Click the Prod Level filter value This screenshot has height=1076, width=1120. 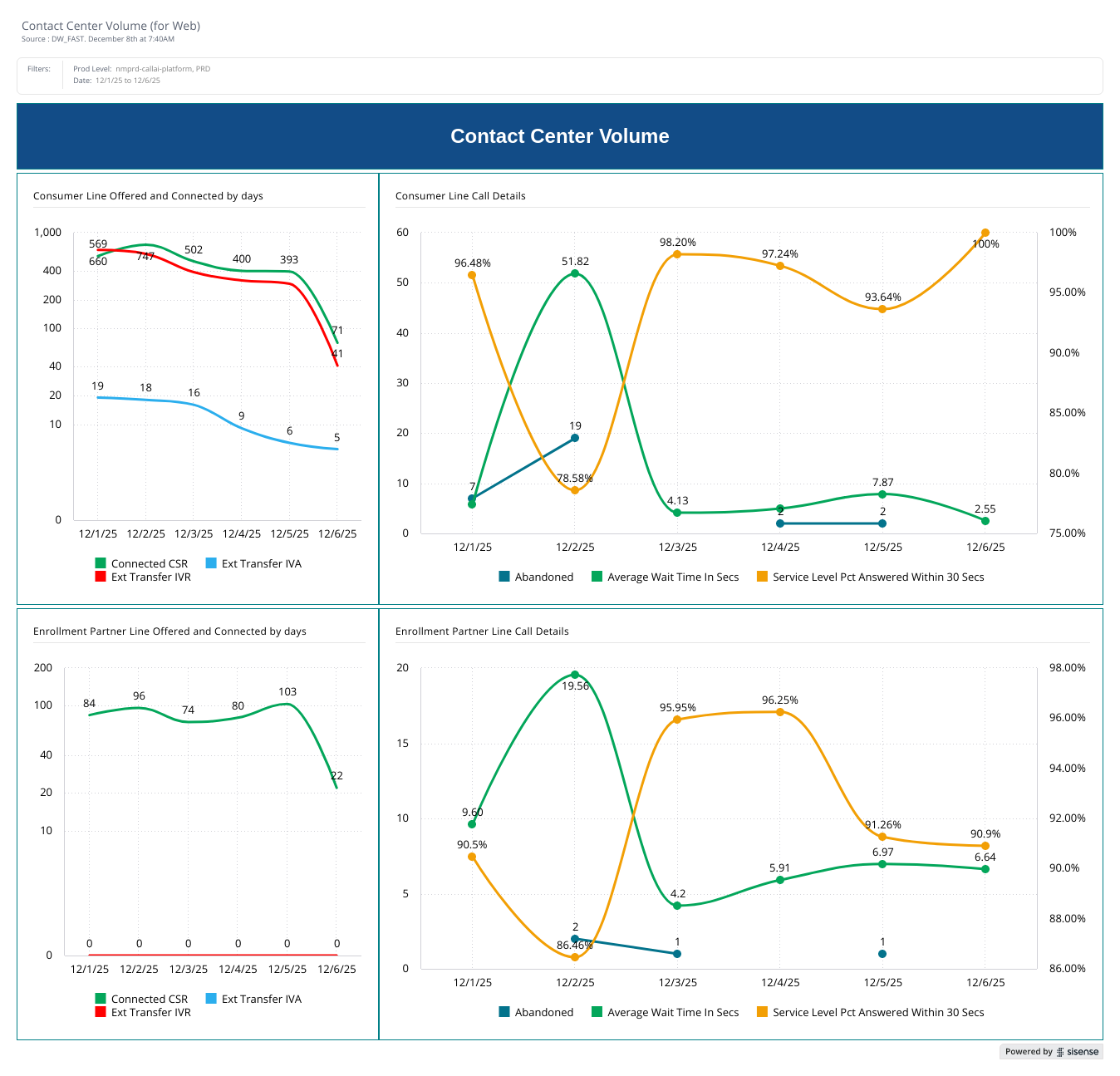click(x=163, y=69)
